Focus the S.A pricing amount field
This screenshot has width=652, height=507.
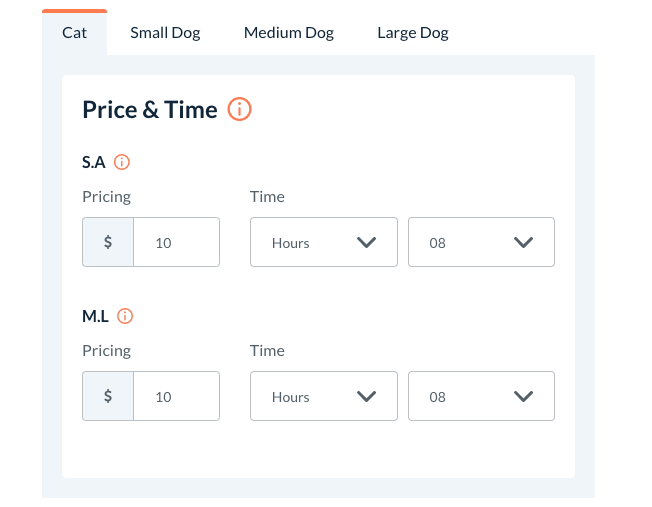click(x=176, y=243)
